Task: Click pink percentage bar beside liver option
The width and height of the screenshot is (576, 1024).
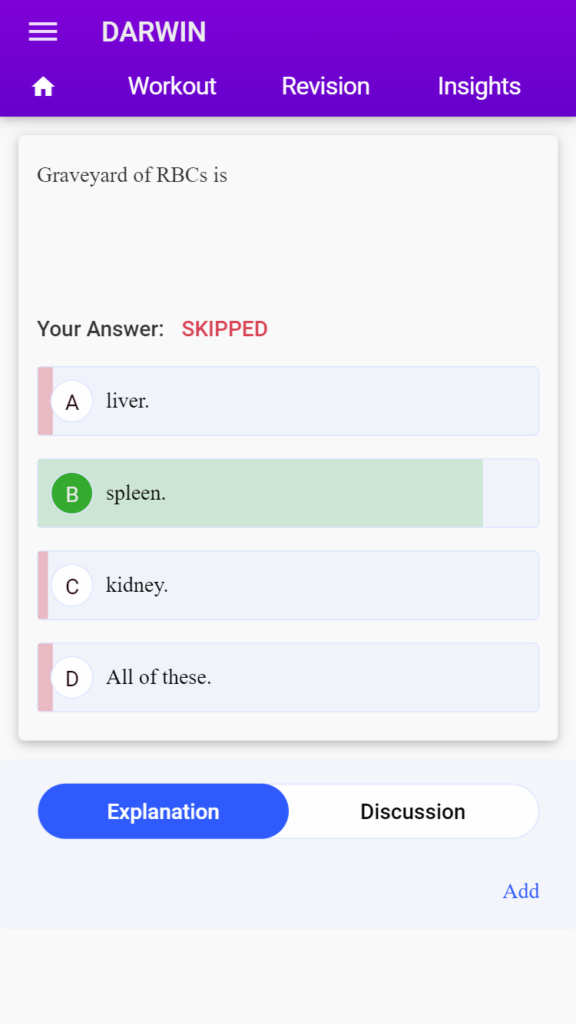Action: coord(45,401)
